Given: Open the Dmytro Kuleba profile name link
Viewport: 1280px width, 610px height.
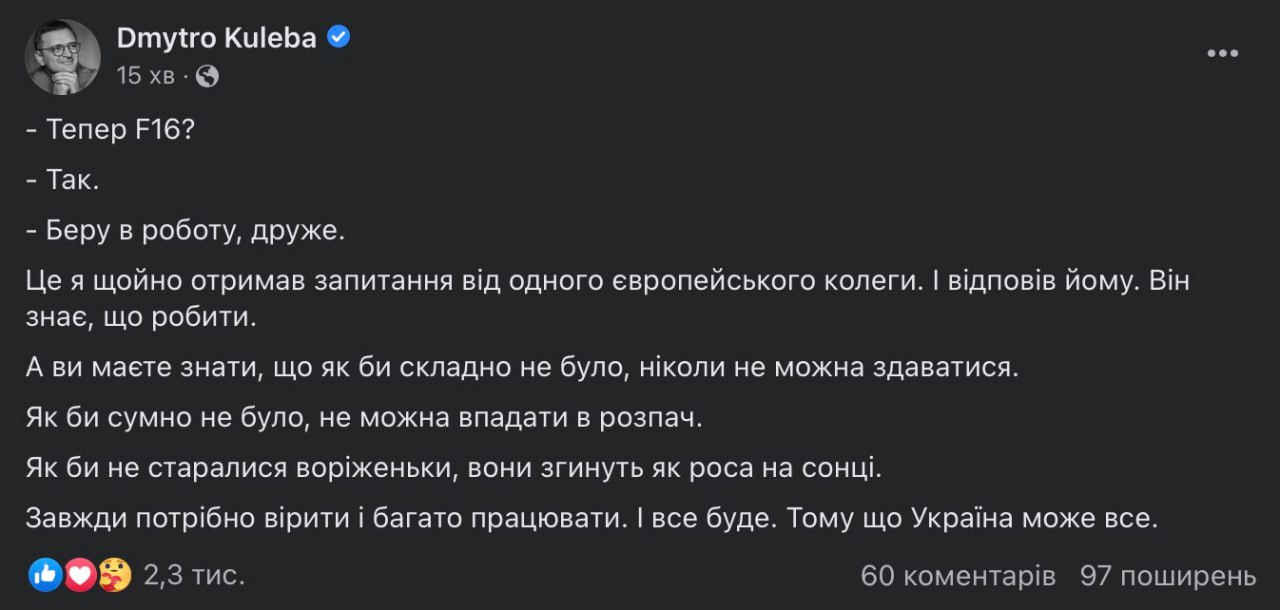Looking at the screenshot, I should pyautogui.click(x=216, y=38).
